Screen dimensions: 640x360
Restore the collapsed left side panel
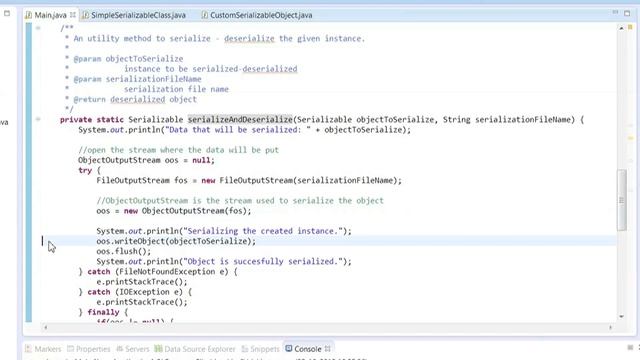(7, 13)
